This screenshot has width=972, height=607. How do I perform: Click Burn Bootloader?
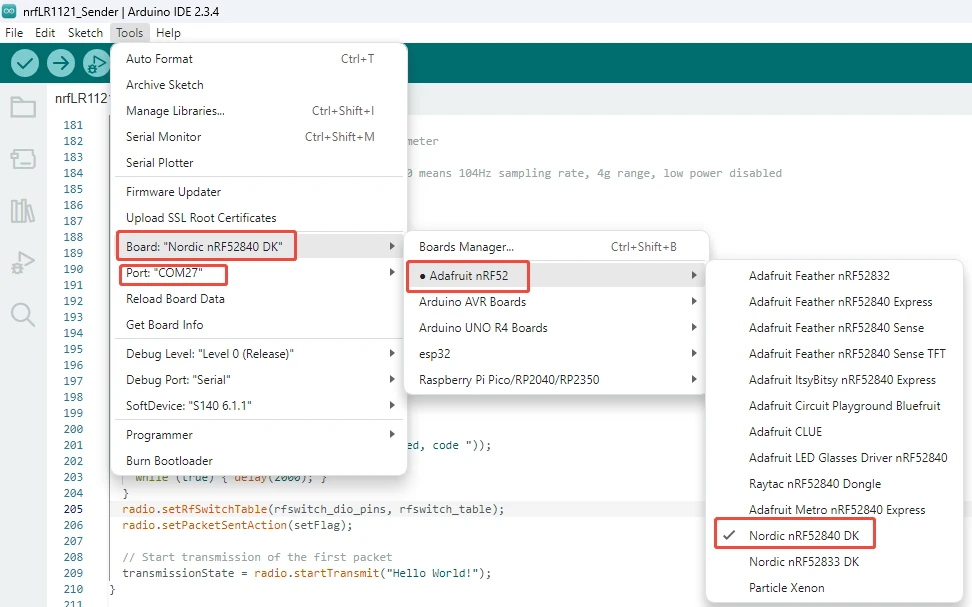pos(169,461)
